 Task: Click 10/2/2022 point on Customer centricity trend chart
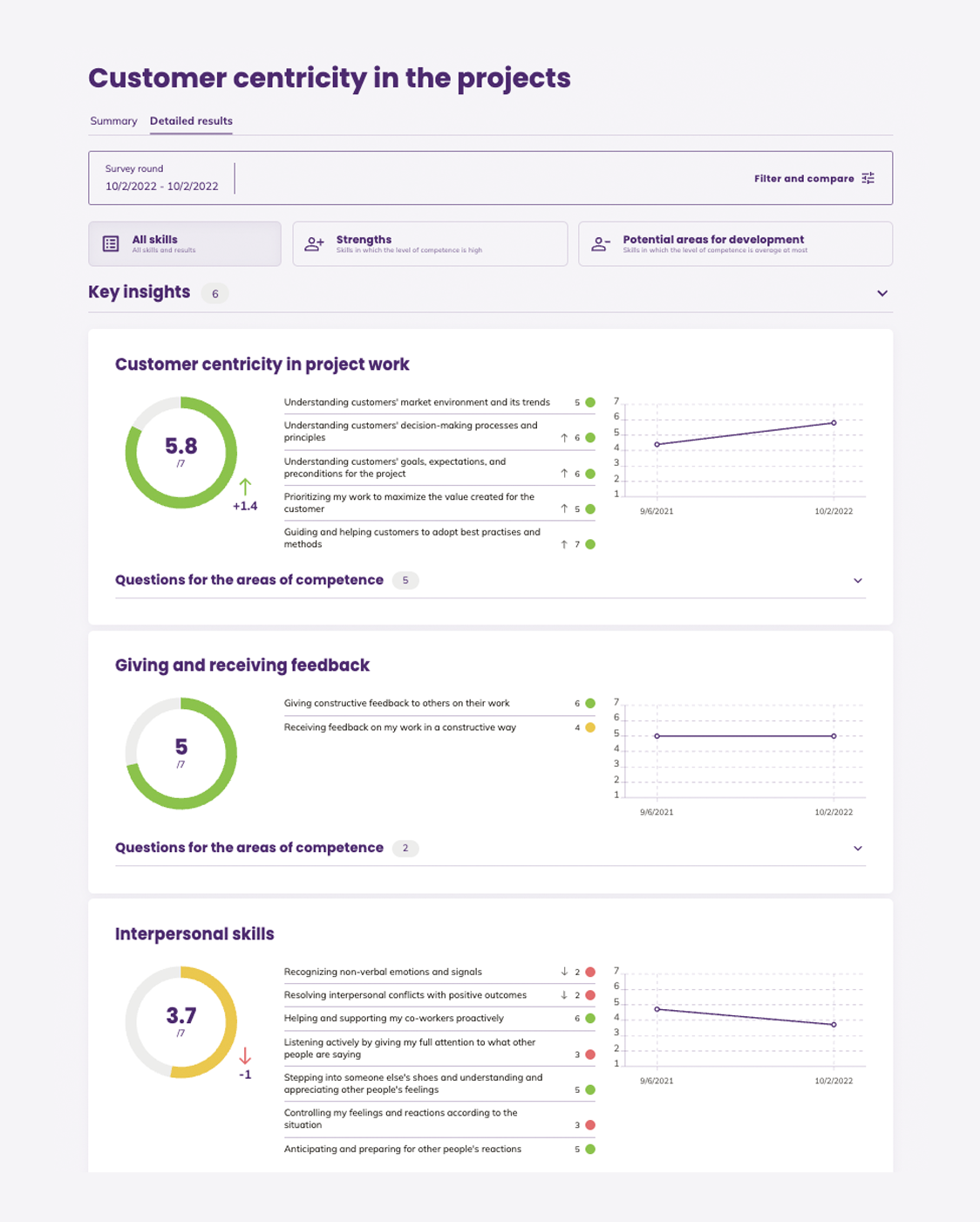[x=834, y=423]
